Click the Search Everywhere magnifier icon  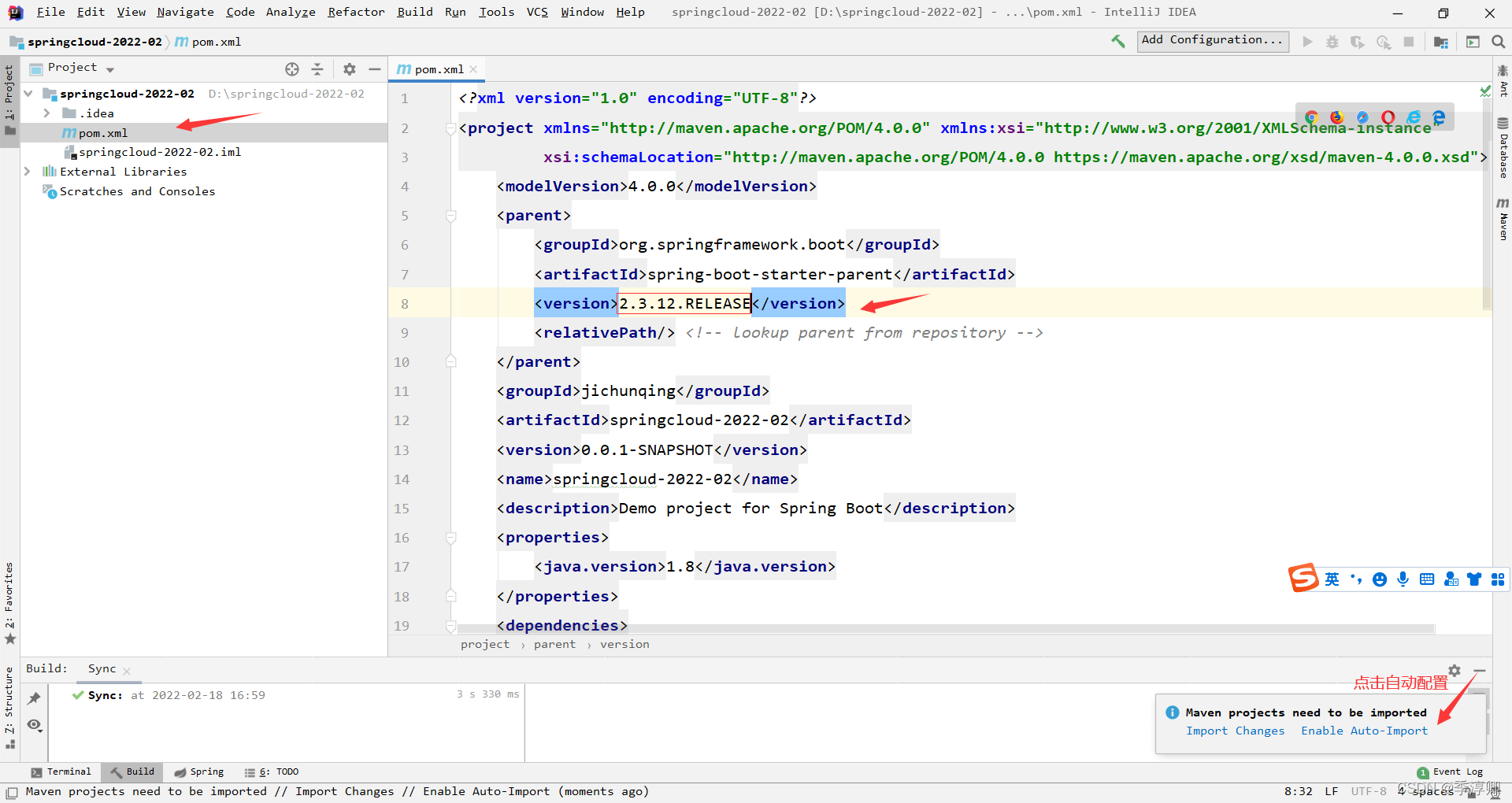tap(1498, 42)
